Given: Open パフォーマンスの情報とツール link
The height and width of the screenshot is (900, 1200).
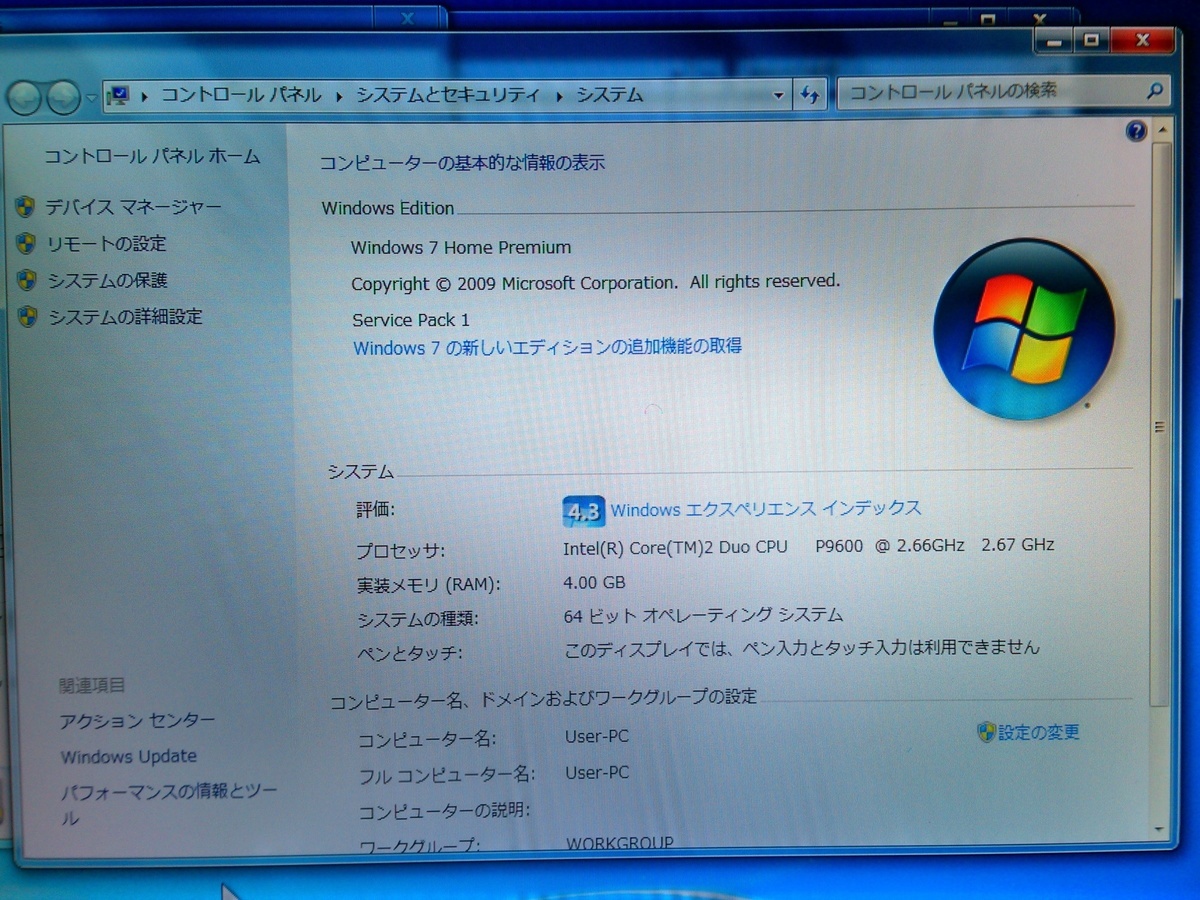Looking at the screenshot, I should coord(169,804).
